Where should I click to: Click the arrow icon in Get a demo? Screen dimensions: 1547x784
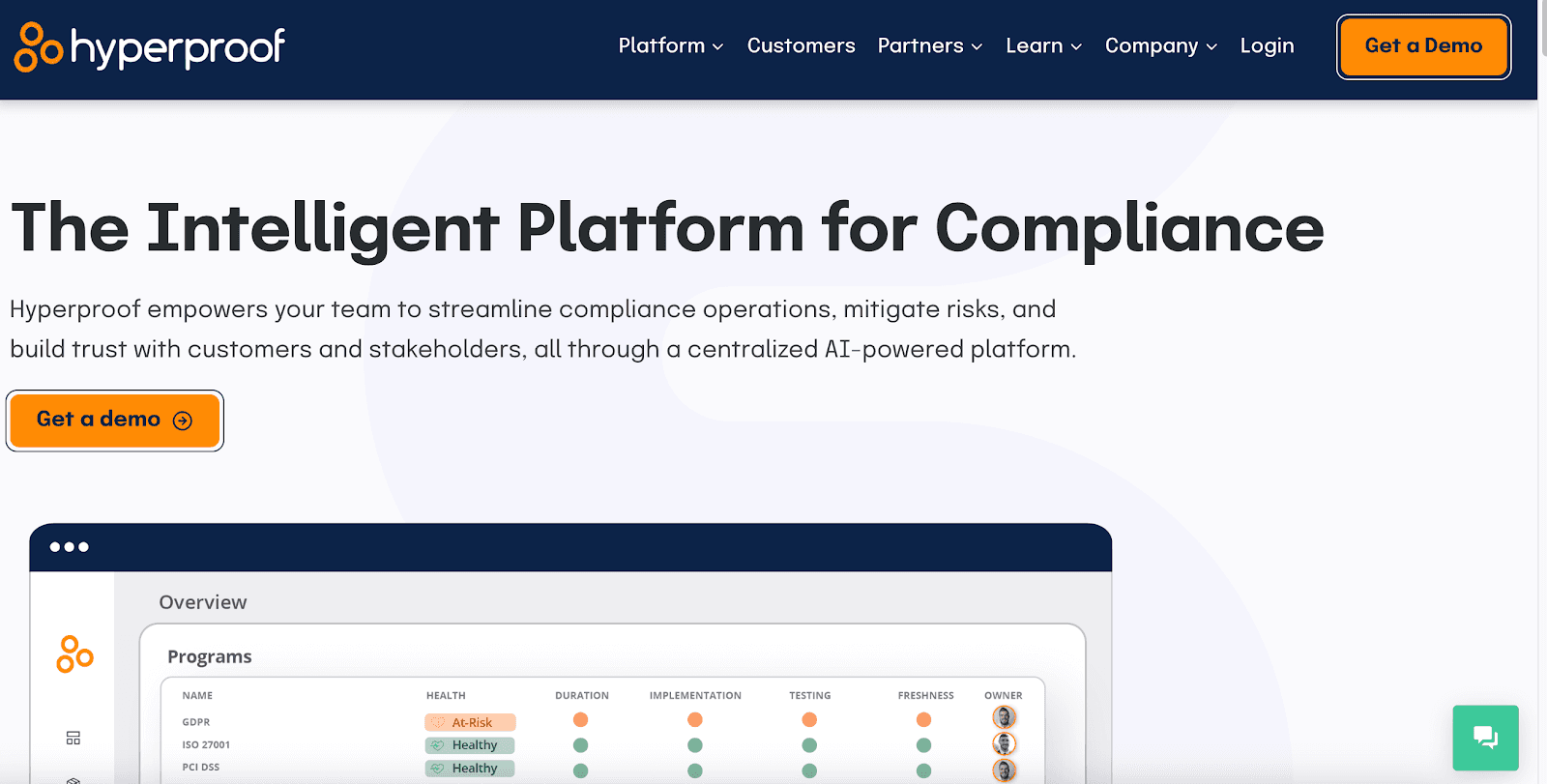[x=183, y=421]
